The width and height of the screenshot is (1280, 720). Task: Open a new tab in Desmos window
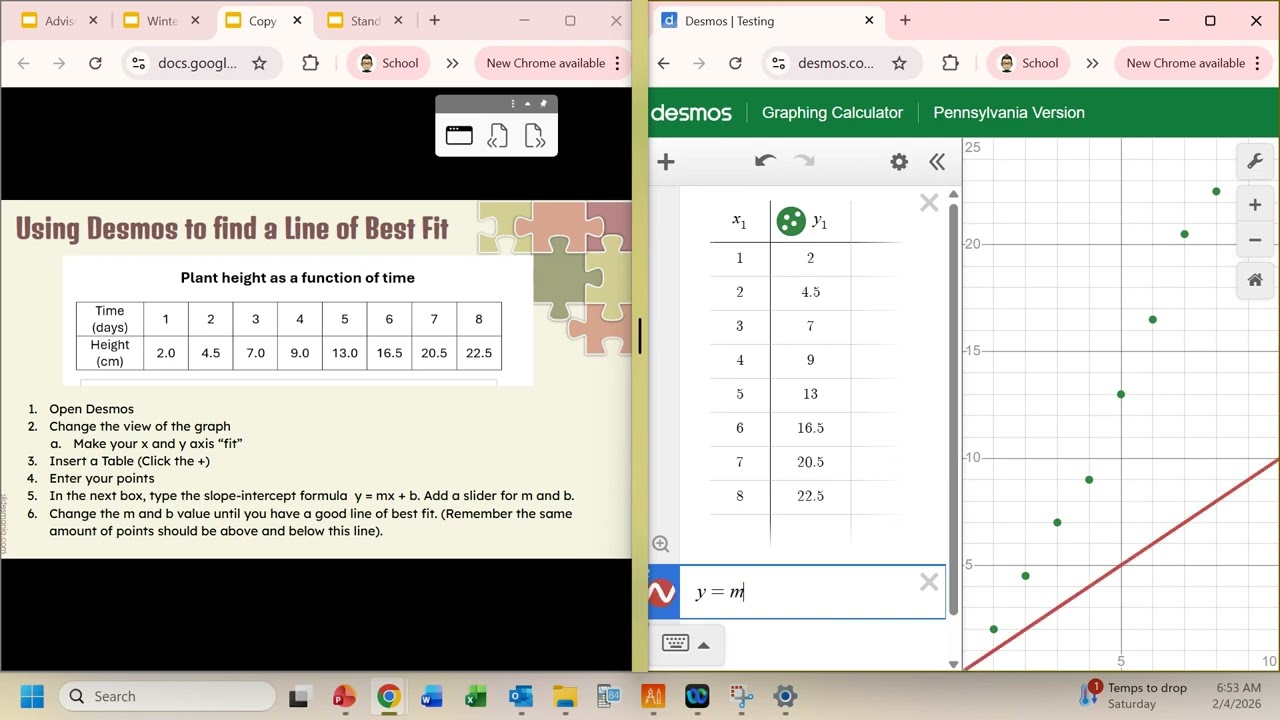pos(905,20)
